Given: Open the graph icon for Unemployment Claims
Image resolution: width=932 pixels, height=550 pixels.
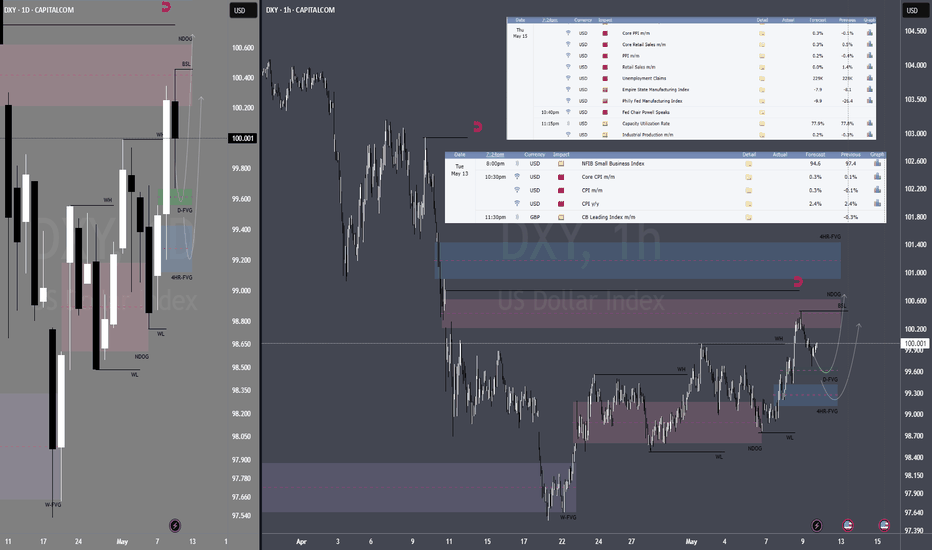Looking at the screenshot, I should (x=870, y=78).
